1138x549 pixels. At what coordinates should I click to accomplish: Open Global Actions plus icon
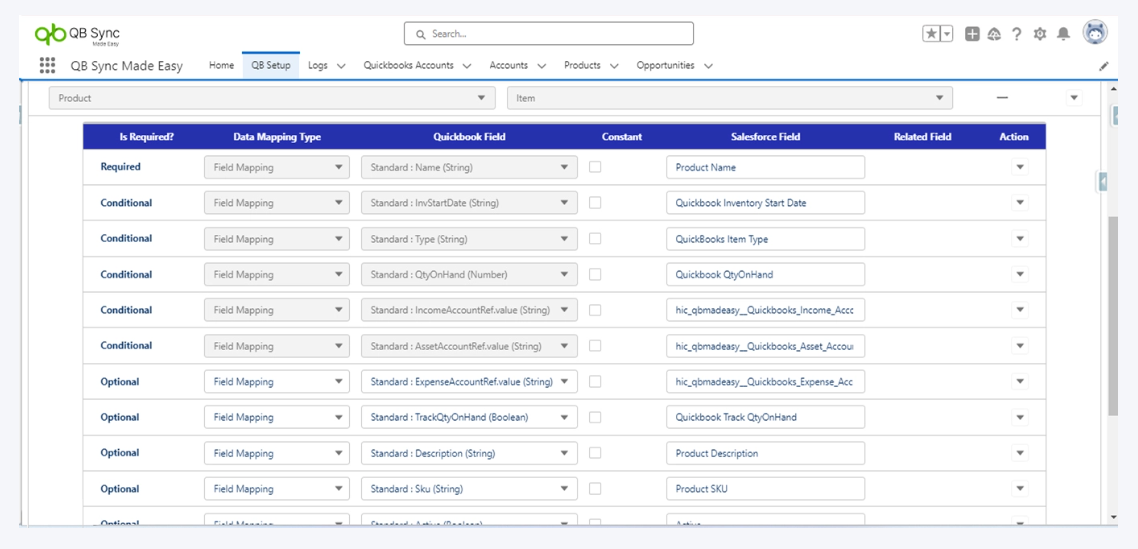tap(972, 34)
